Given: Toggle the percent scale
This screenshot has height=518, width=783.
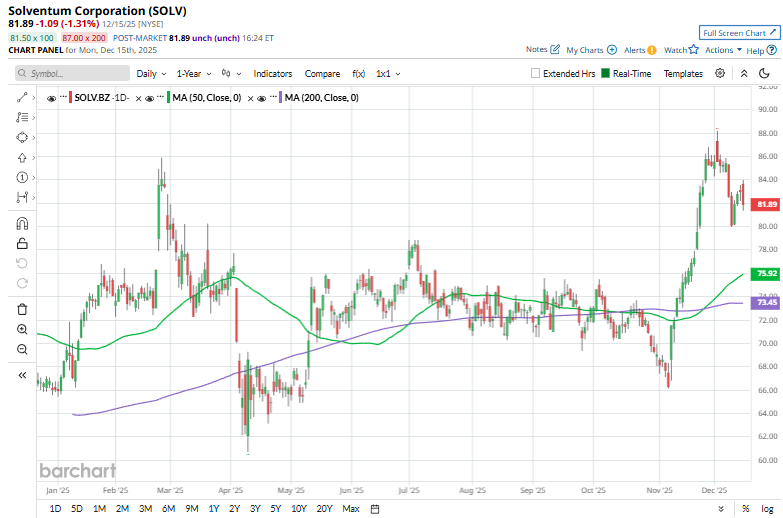Looking at the screenshot, I should (x=746, y=509).
